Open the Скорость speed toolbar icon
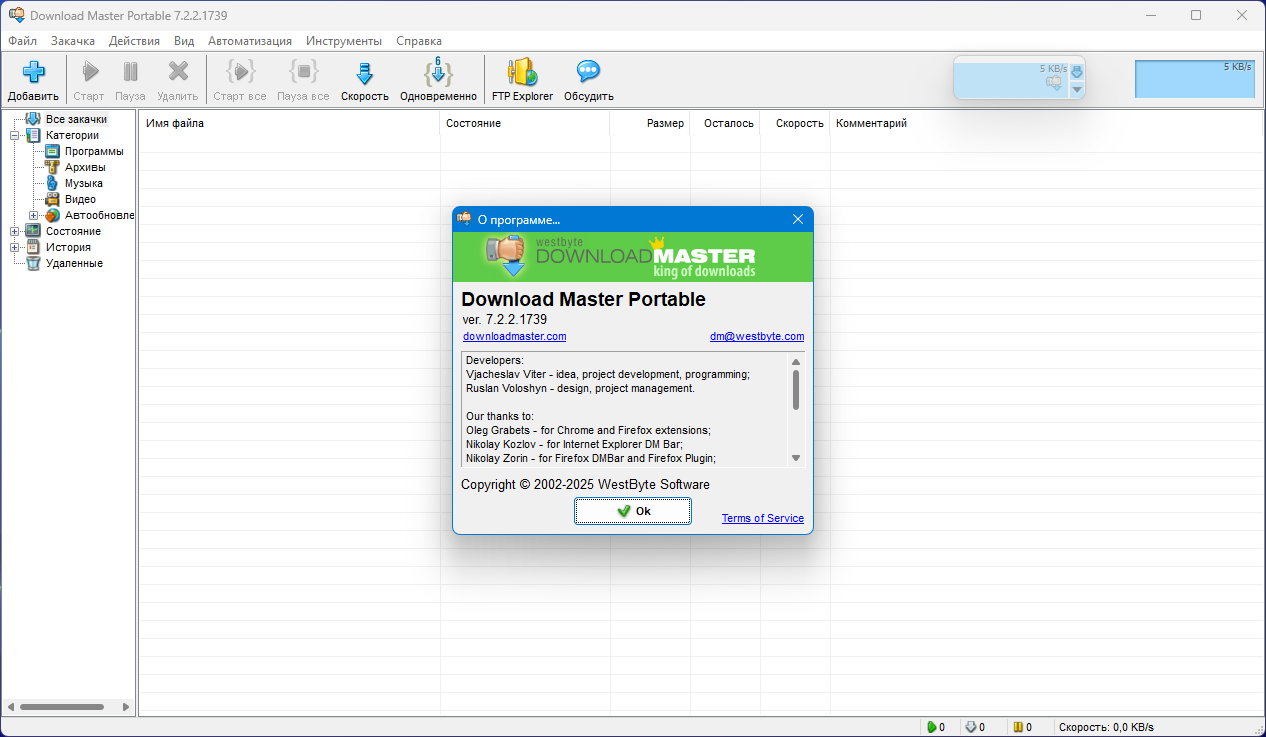 tap(364, 73)
